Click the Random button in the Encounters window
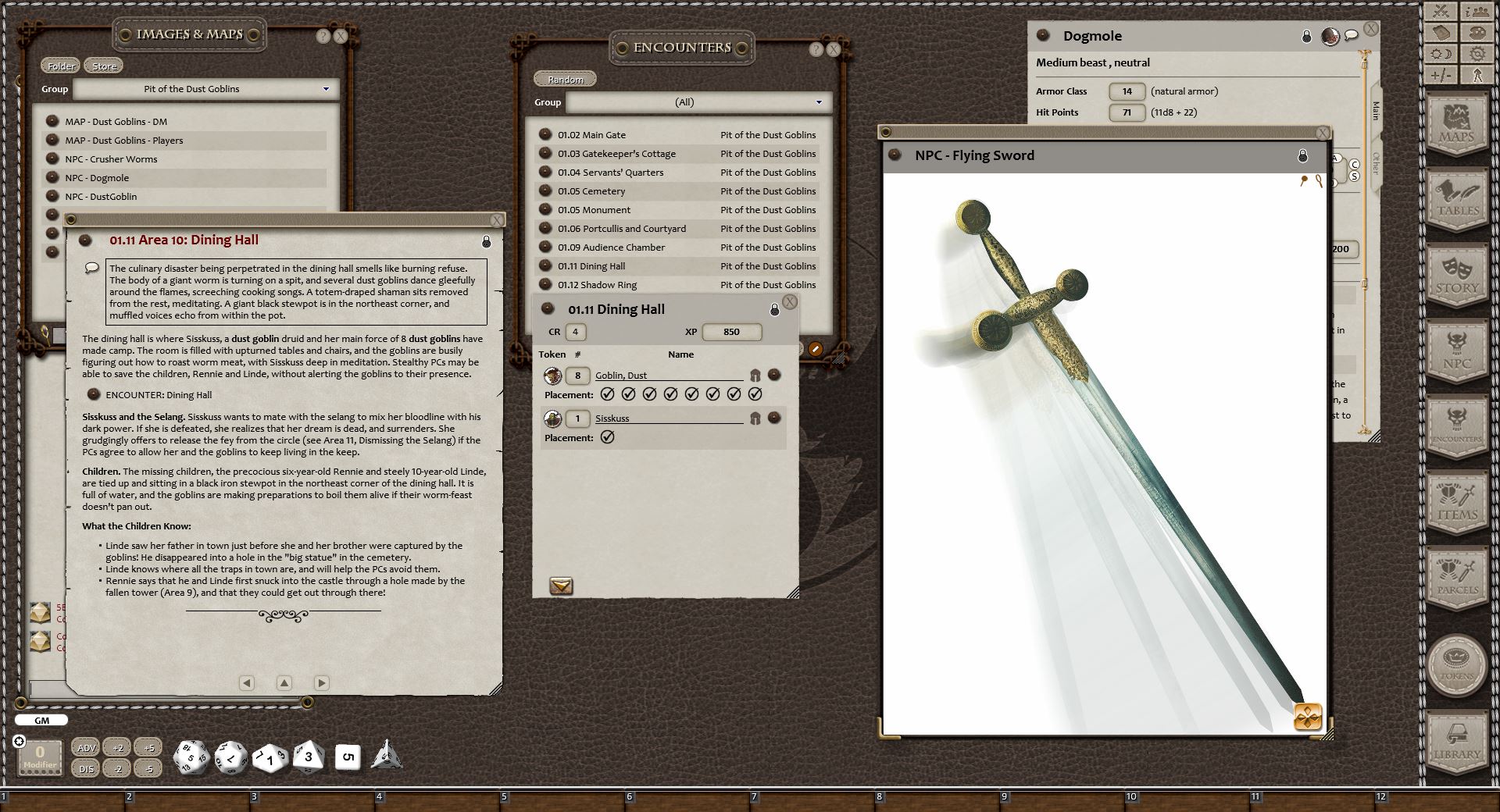The height and width of the screenshot is (812, 1500). (566, 78)
